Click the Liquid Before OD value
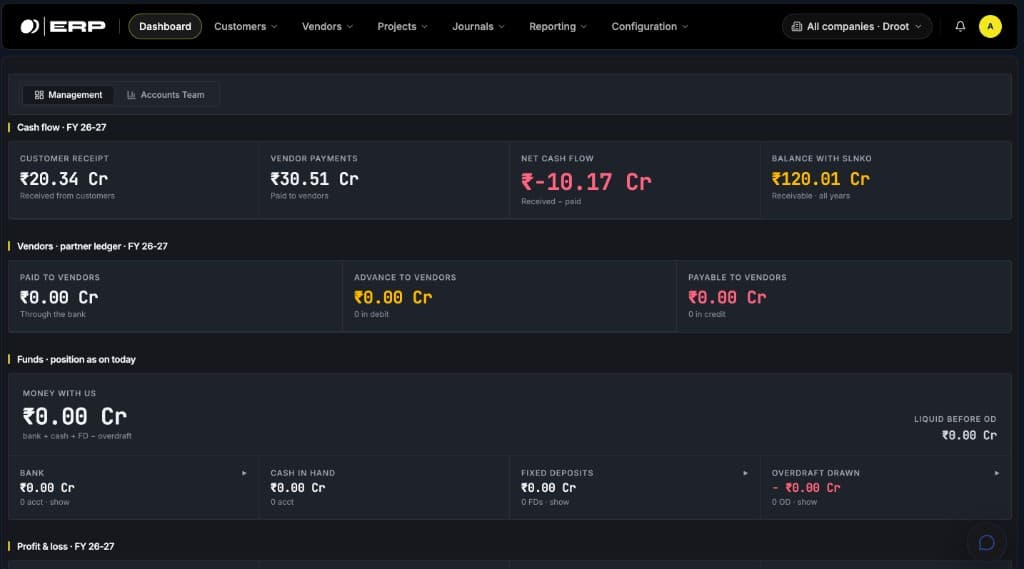Viewport: 1024px width, 569px height. click(x=969, y=435)
